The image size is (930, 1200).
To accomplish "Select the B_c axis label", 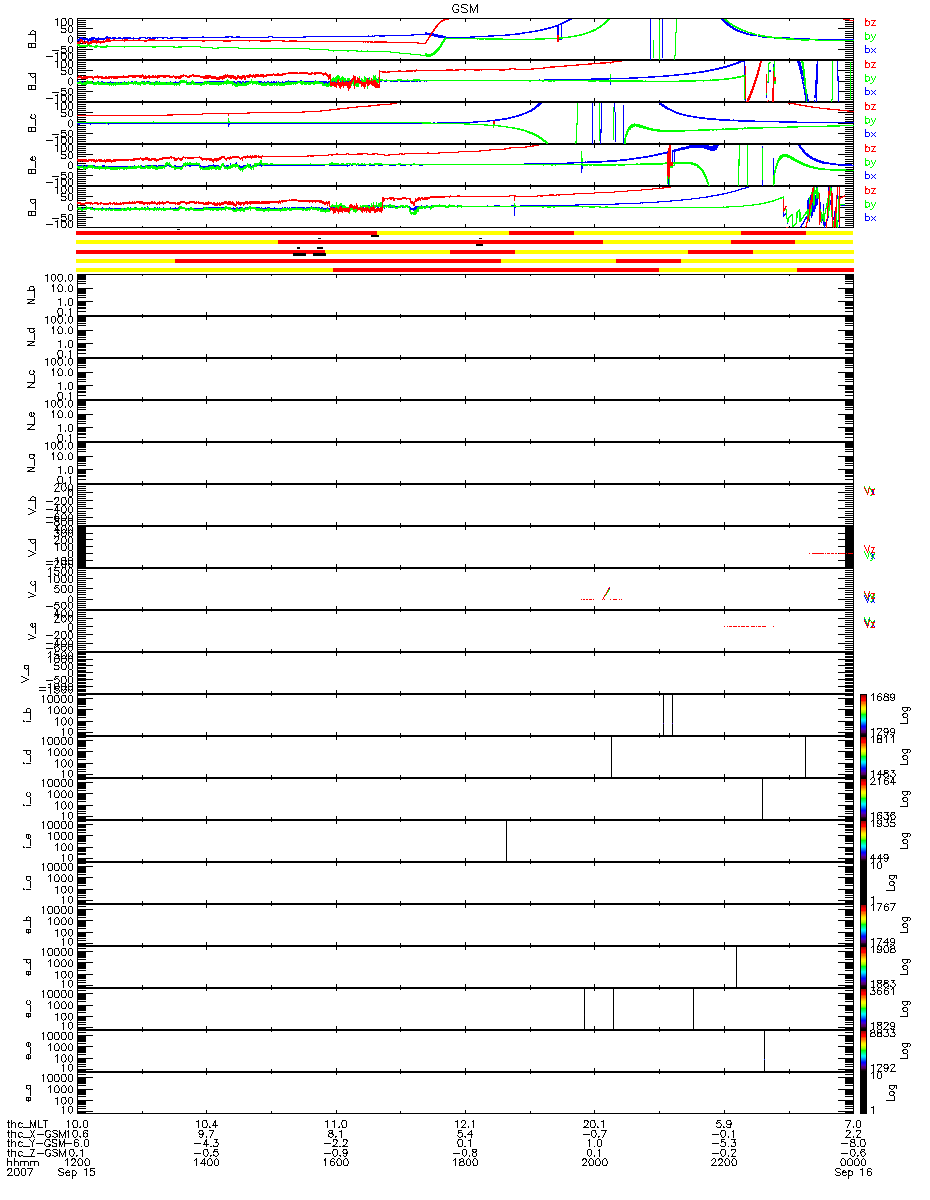I will coord(32,122).
